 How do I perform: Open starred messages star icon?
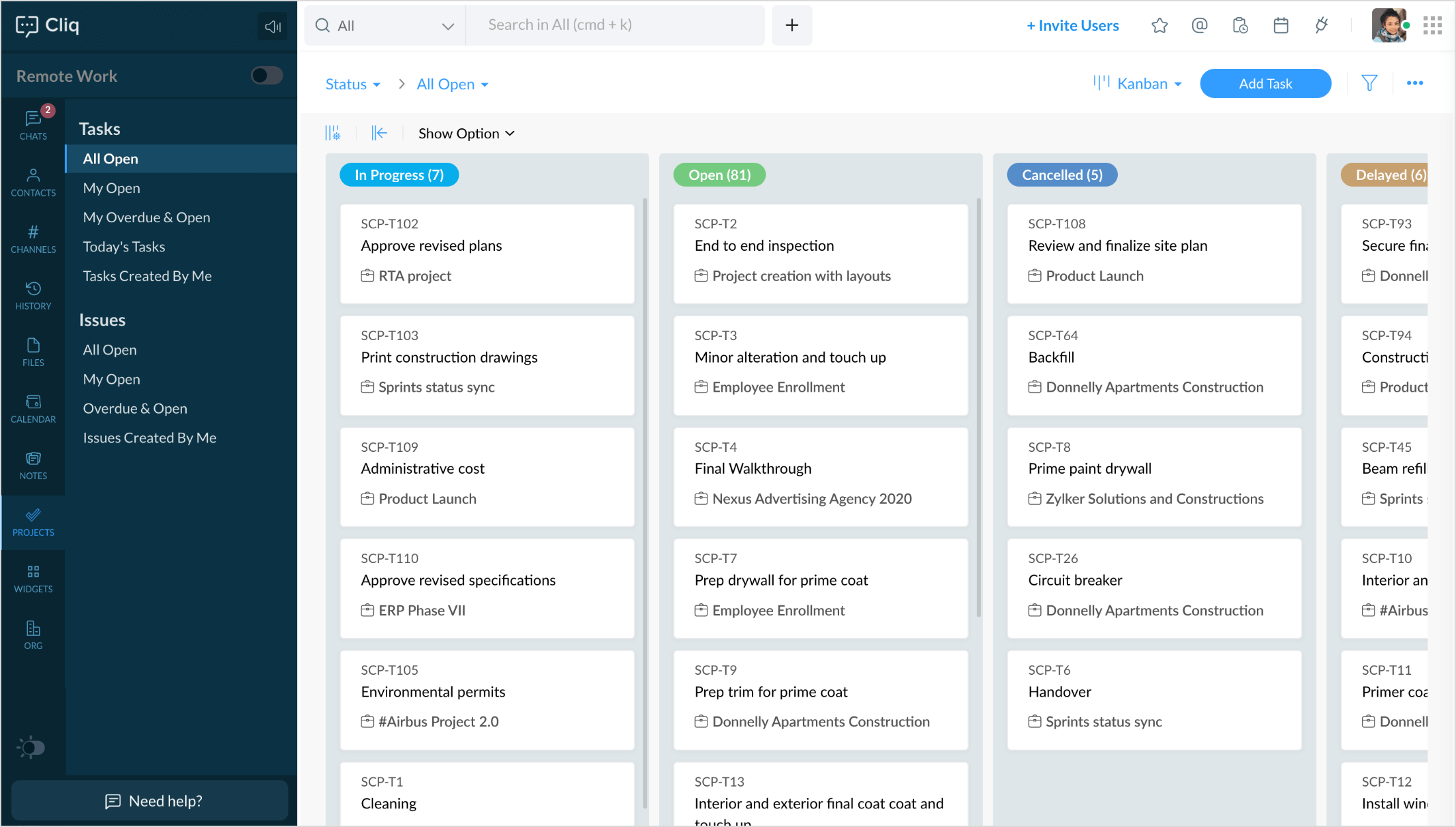1160,26
